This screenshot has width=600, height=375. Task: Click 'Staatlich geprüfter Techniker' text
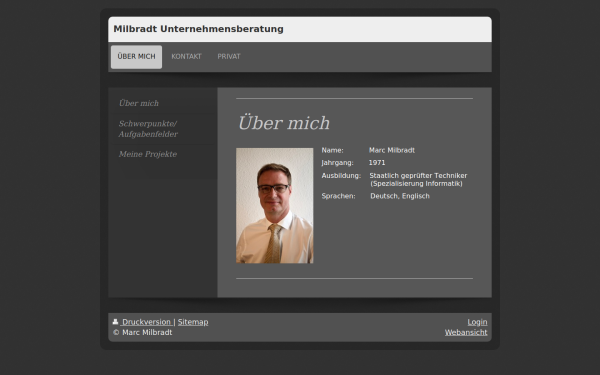click(x=418, y=176)
